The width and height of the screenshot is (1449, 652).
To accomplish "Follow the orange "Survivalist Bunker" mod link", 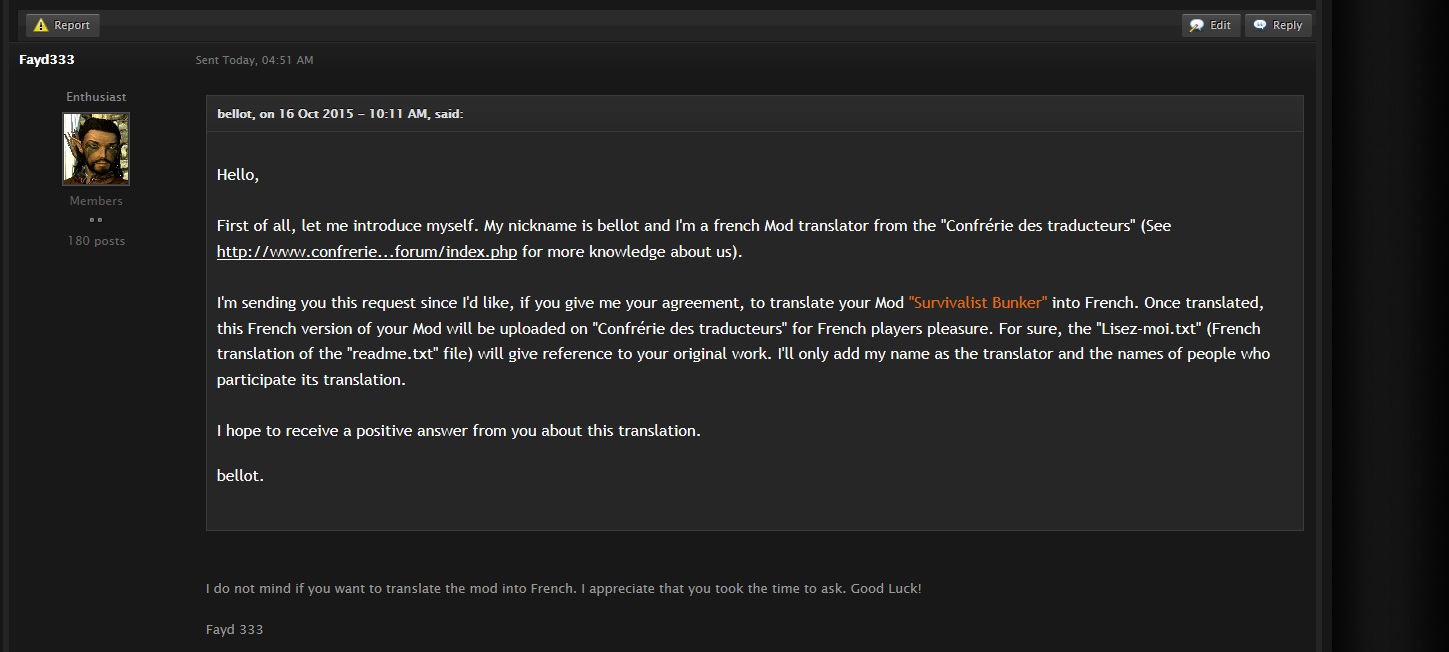I will pyautogui.click(x=978, y=302).
